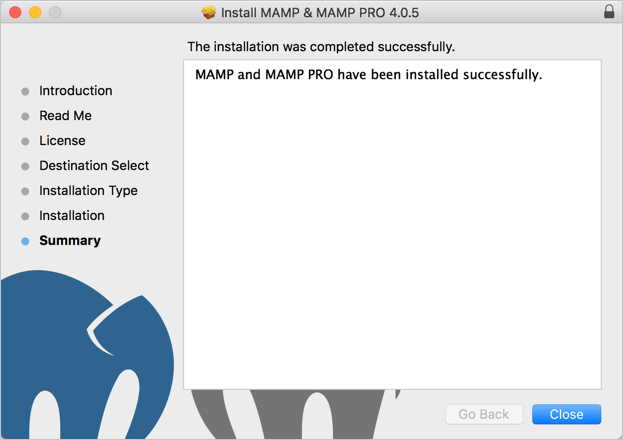Click the red close window button

[x=15, y=12]
